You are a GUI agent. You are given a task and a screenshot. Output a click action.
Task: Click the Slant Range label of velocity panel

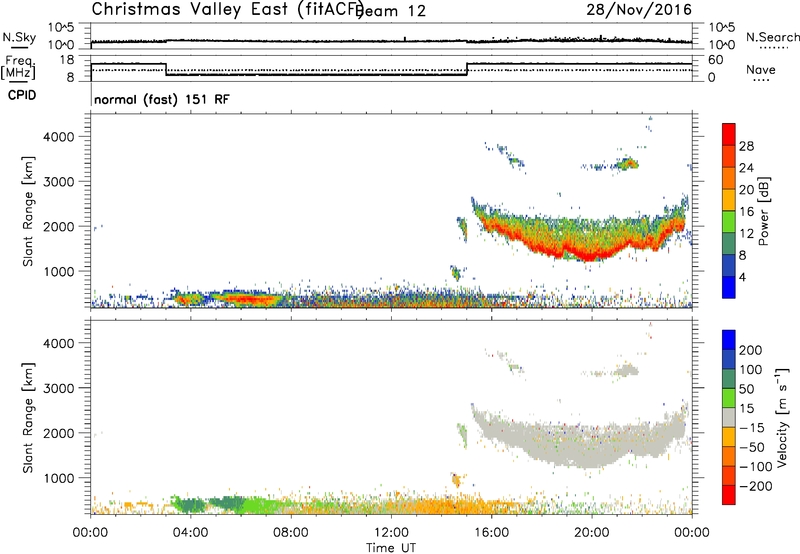click(x=28, y=417)
